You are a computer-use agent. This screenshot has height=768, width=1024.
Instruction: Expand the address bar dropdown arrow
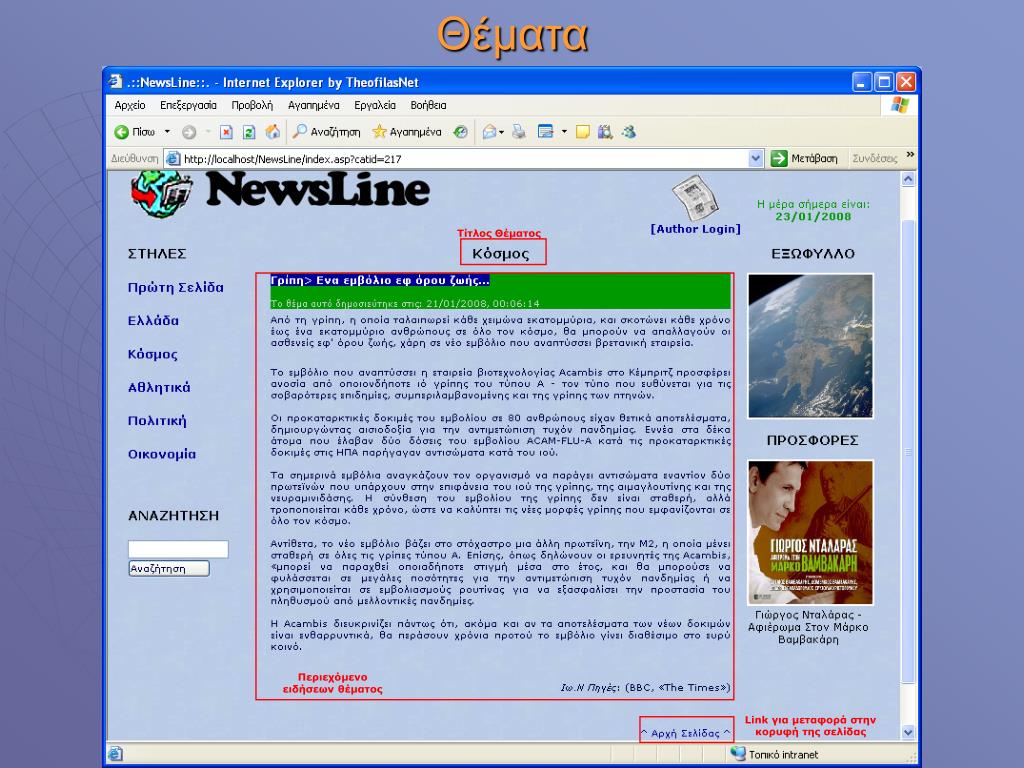pyautogui.click(x=756, y=159)
